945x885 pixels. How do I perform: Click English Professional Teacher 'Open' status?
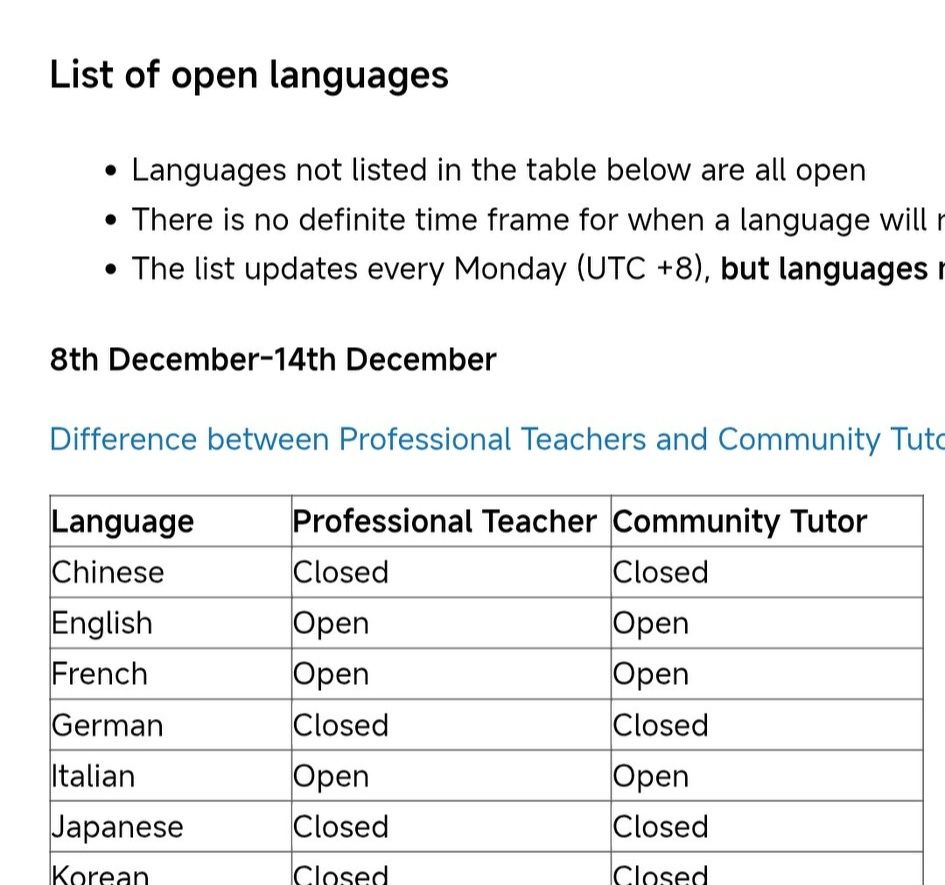331,624
